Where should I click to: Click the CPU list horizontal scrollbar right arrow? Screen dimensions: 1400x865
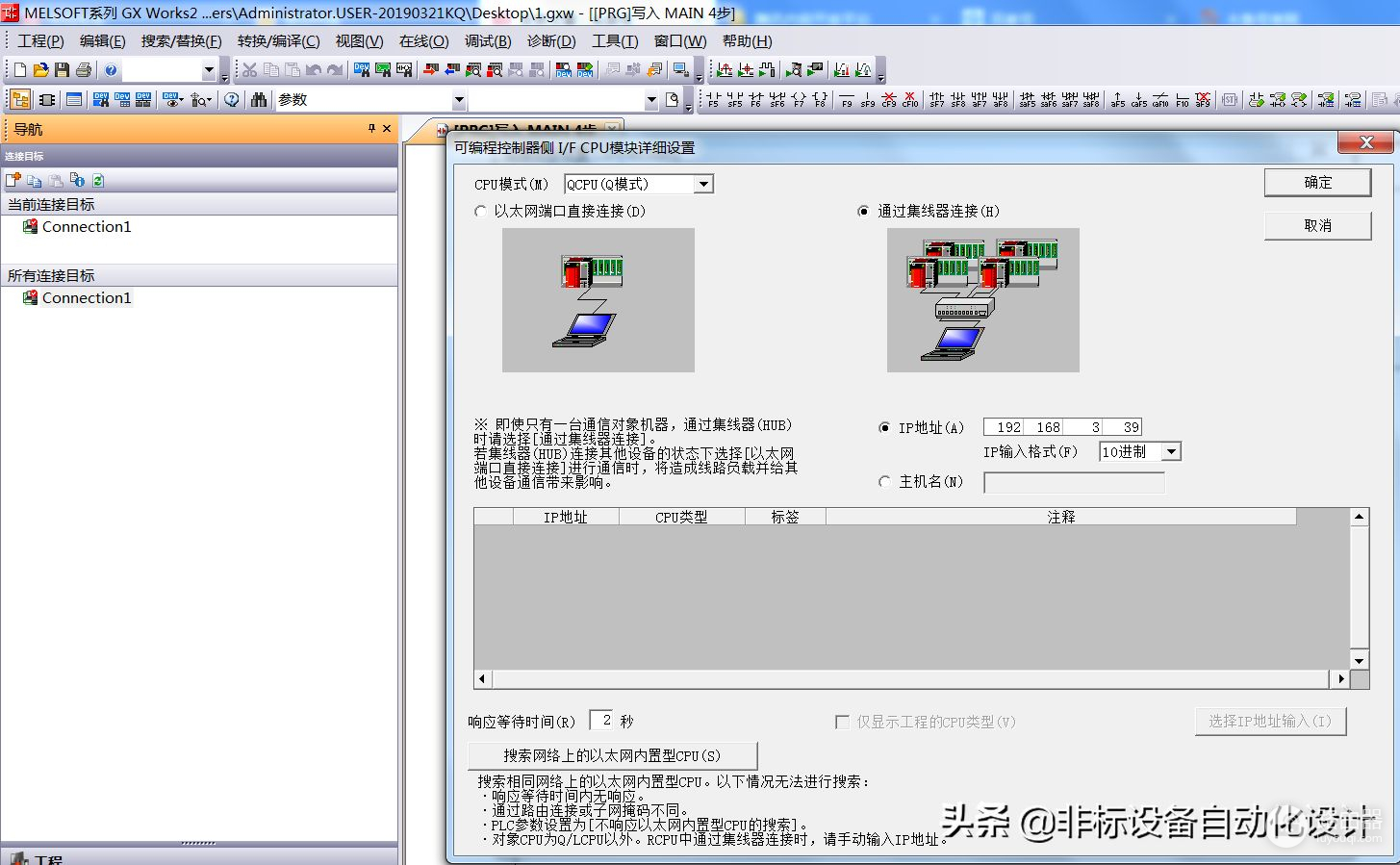[x=1340, y=679]
